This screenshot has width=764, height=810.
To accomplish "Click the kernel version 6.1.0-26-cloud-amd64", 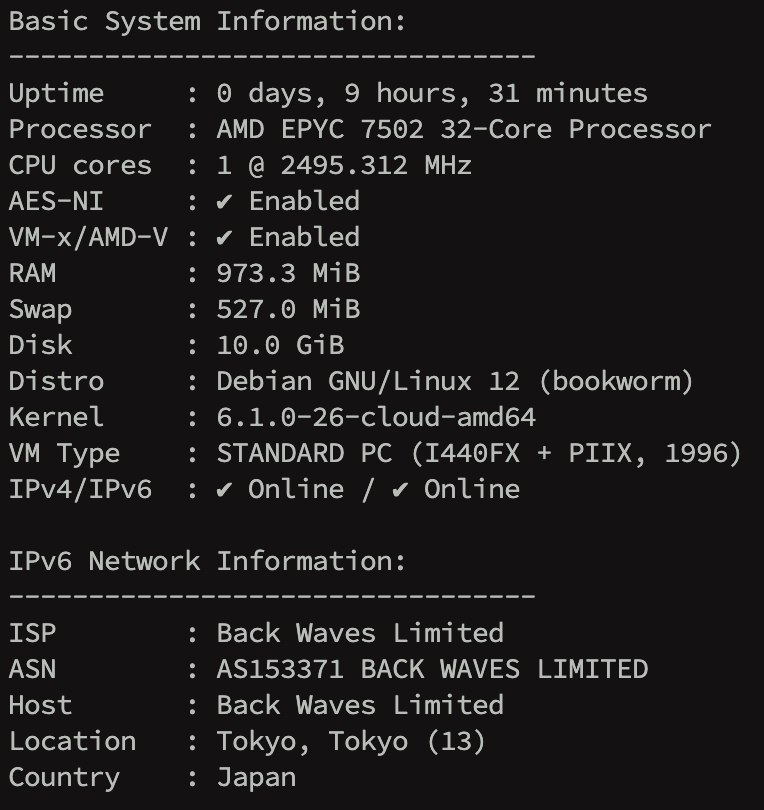I will pyautogui.click(x=376, y=418).
